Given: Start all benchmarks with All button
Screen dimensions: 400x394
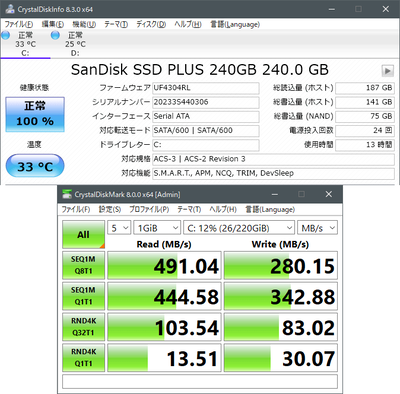Looking at the screenshot, I should [83, 235].
